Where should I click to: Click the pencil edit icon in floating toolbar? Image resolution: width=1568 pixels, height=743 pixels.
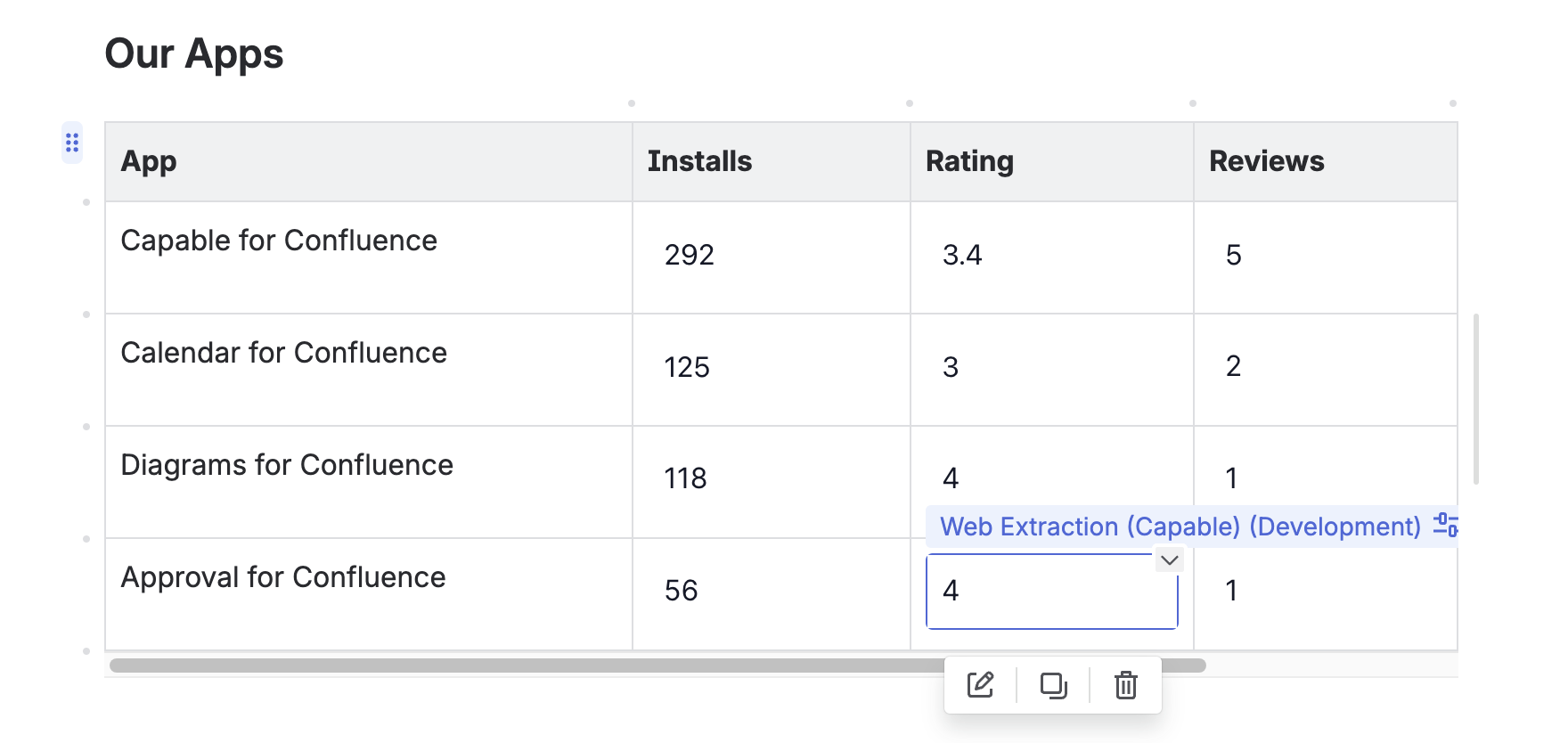pyautogui.click(x=980, y=685)
